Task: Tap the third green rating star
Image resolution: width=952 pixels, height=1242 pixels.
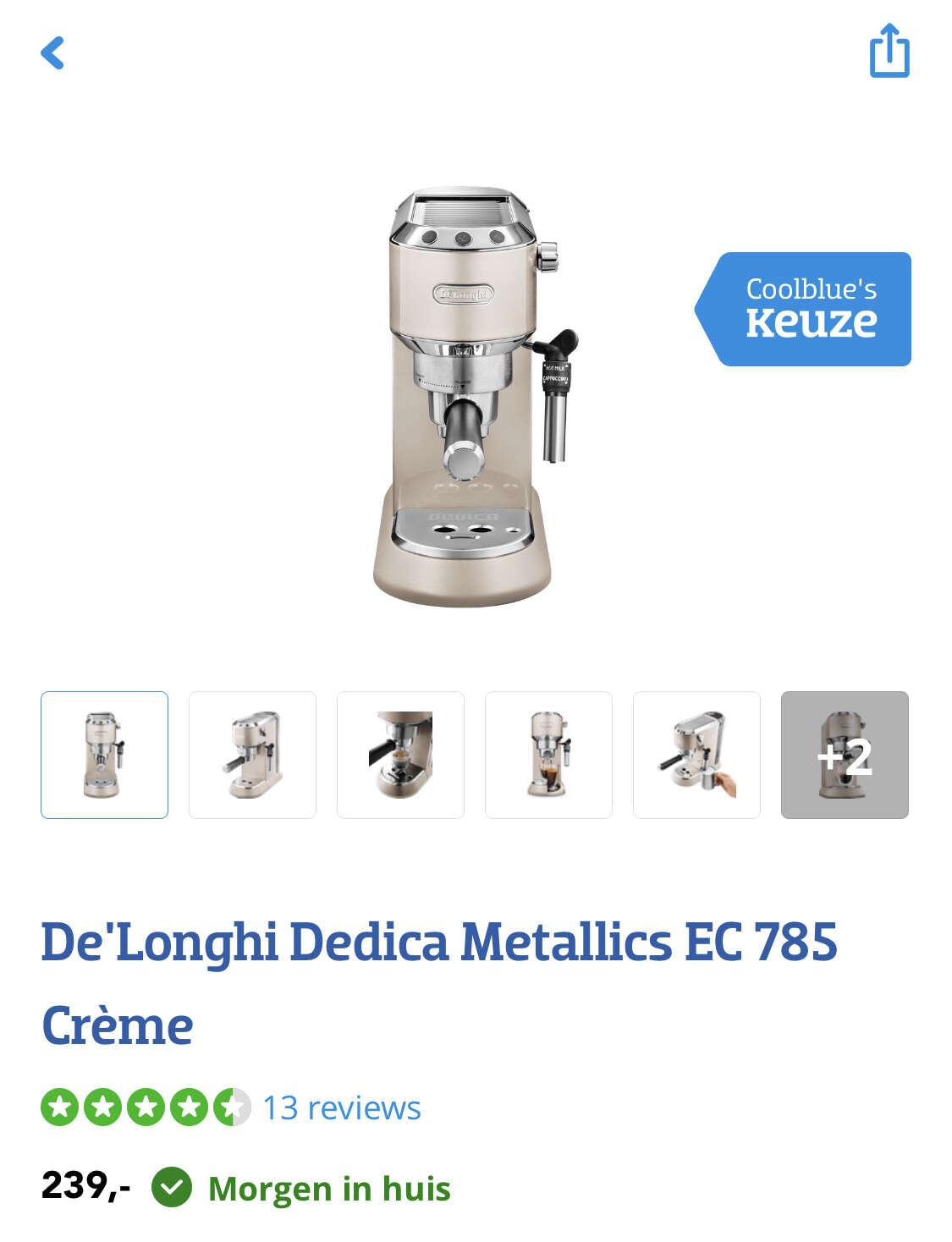Action: coord(146,1107)
